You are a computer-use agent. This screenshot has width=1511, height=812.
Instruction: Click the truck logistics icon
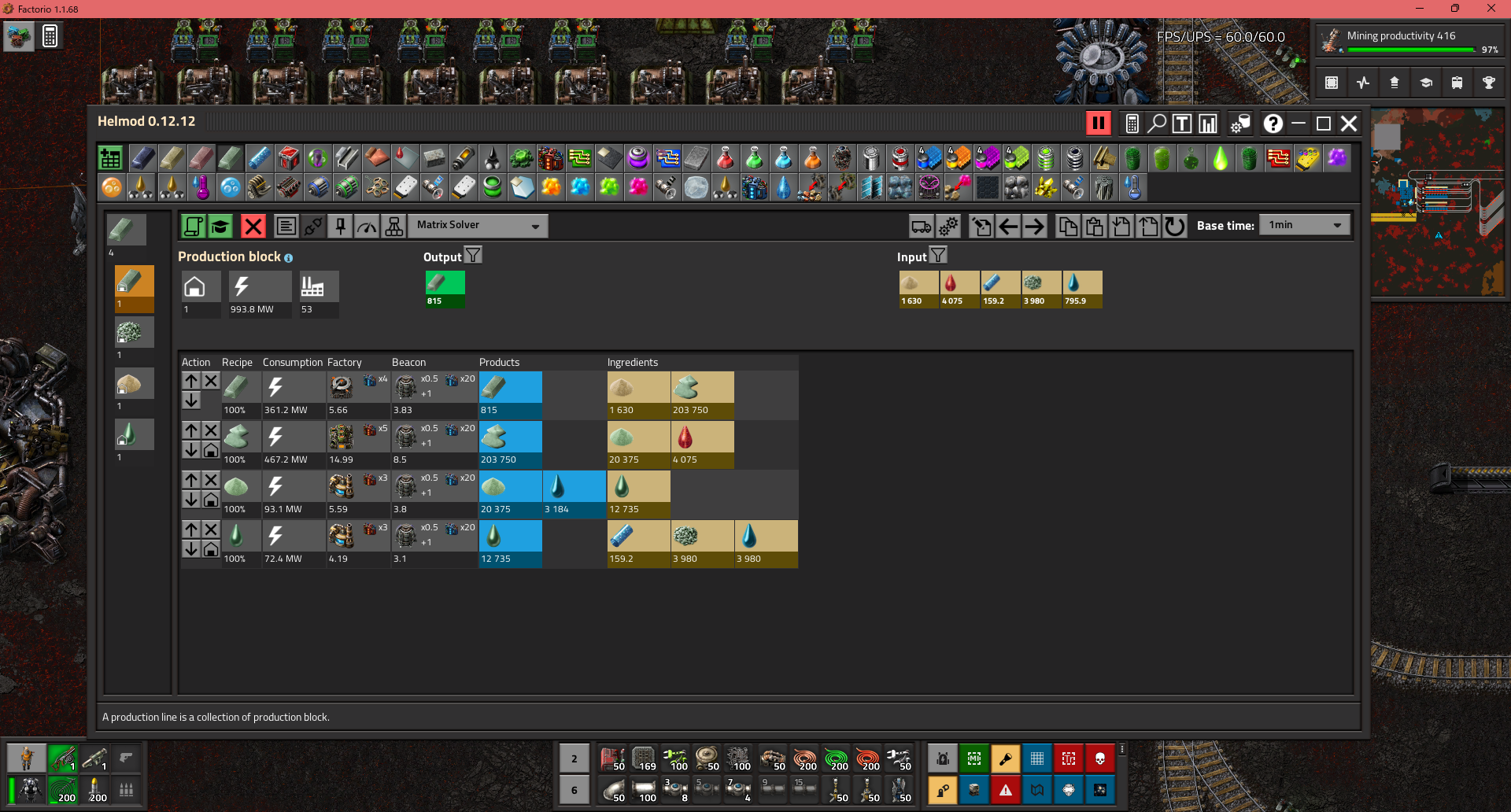(x=921, y=227)
